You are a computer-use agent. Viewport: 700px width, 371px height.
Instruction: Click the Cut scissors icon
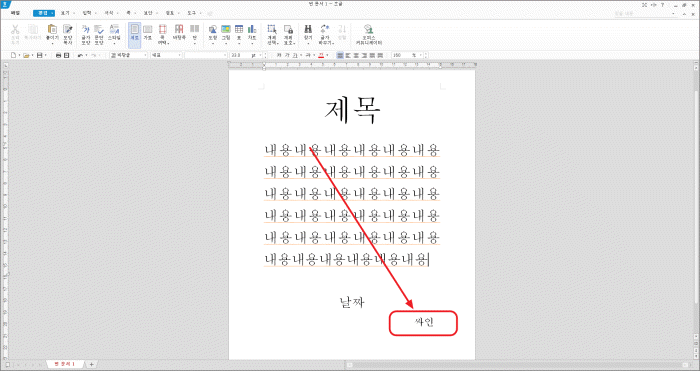[x=15, y=29]
